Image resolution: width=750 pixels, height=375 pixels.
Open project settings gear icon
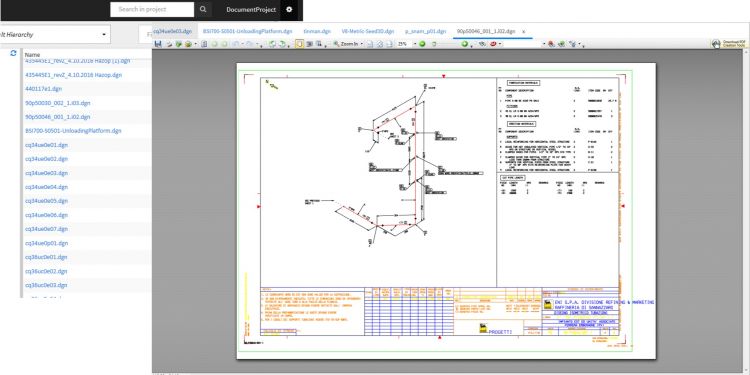tap(288, 9)
